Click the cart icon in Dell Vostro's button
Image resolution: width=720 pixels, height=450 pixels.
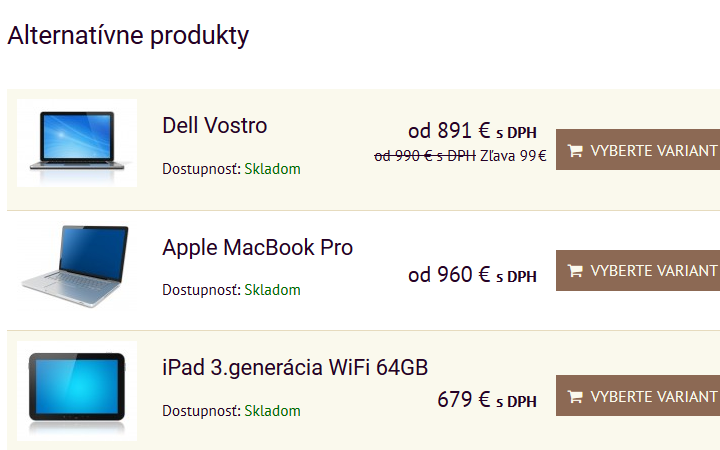(x=575, y=151)
